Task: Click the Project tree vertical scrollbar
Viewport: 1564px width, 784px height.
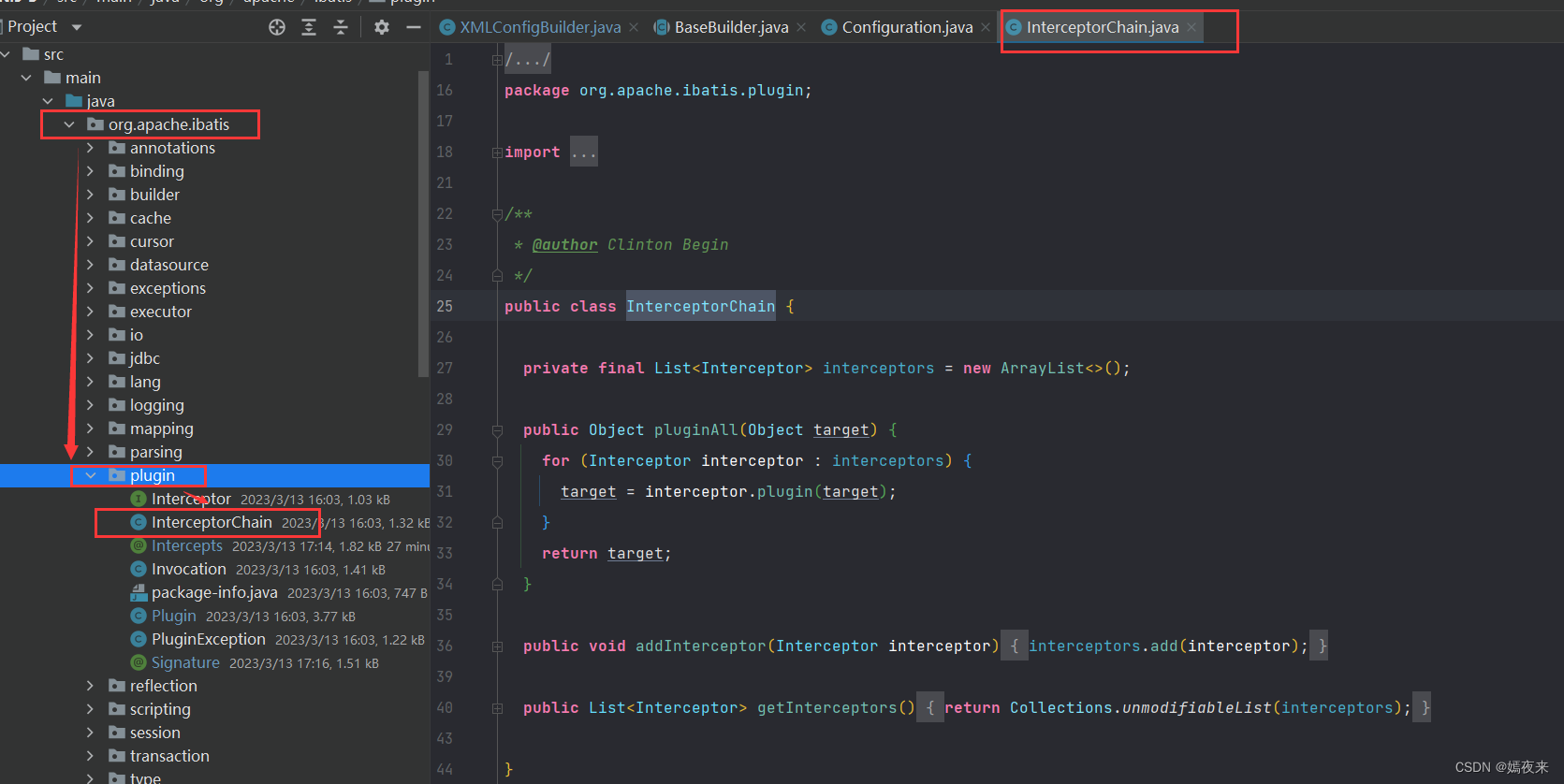Action: point(423,225)
